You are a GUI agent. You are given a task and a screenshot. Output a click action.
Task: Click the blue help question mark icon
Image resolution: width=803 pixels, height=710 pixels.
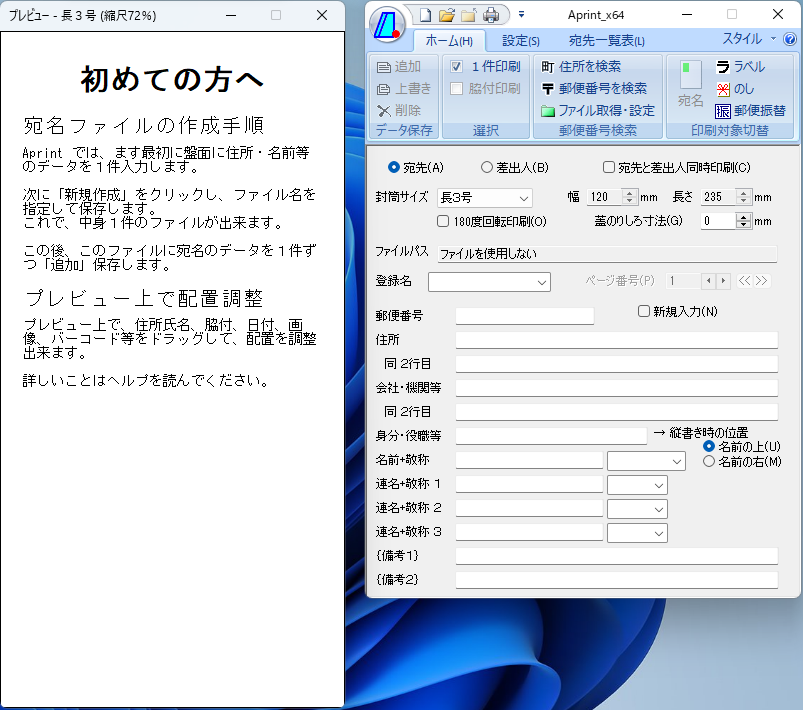click(790, 39)
